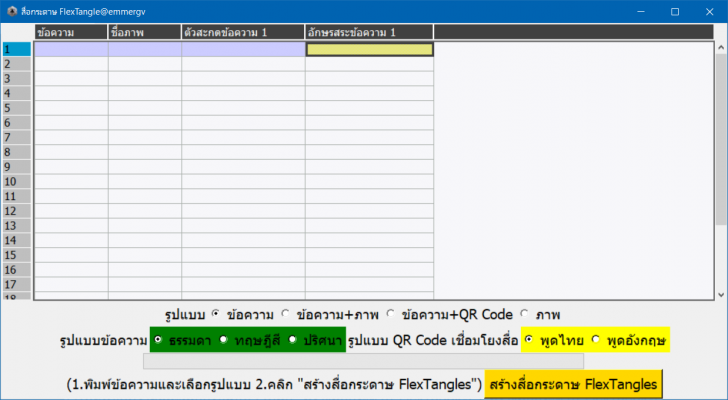Select row header 10
The image size is (728, 400).
[x=17, y=181]
